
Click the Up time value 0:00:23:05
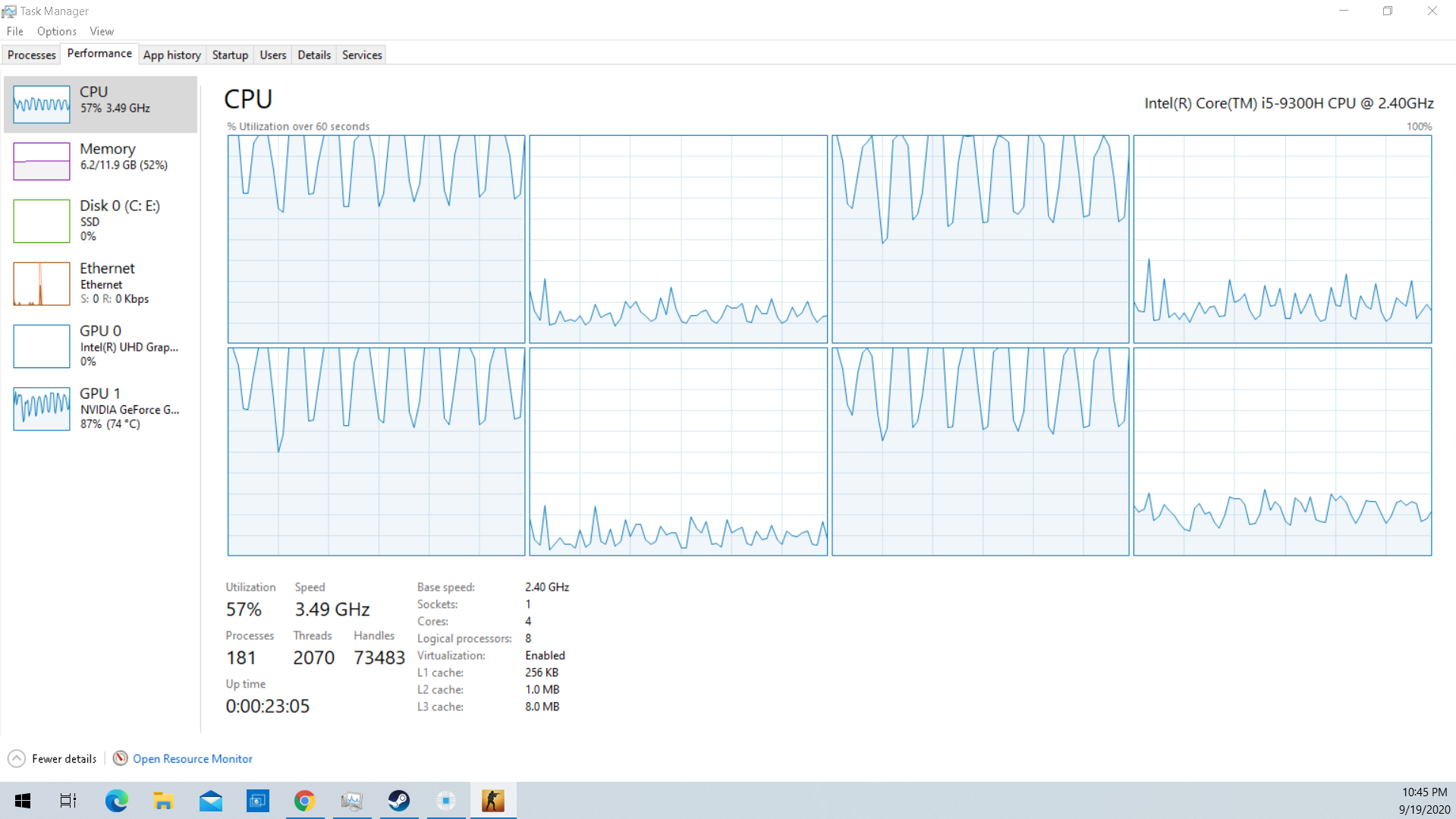pyautogui.click(x=268, y=707)
